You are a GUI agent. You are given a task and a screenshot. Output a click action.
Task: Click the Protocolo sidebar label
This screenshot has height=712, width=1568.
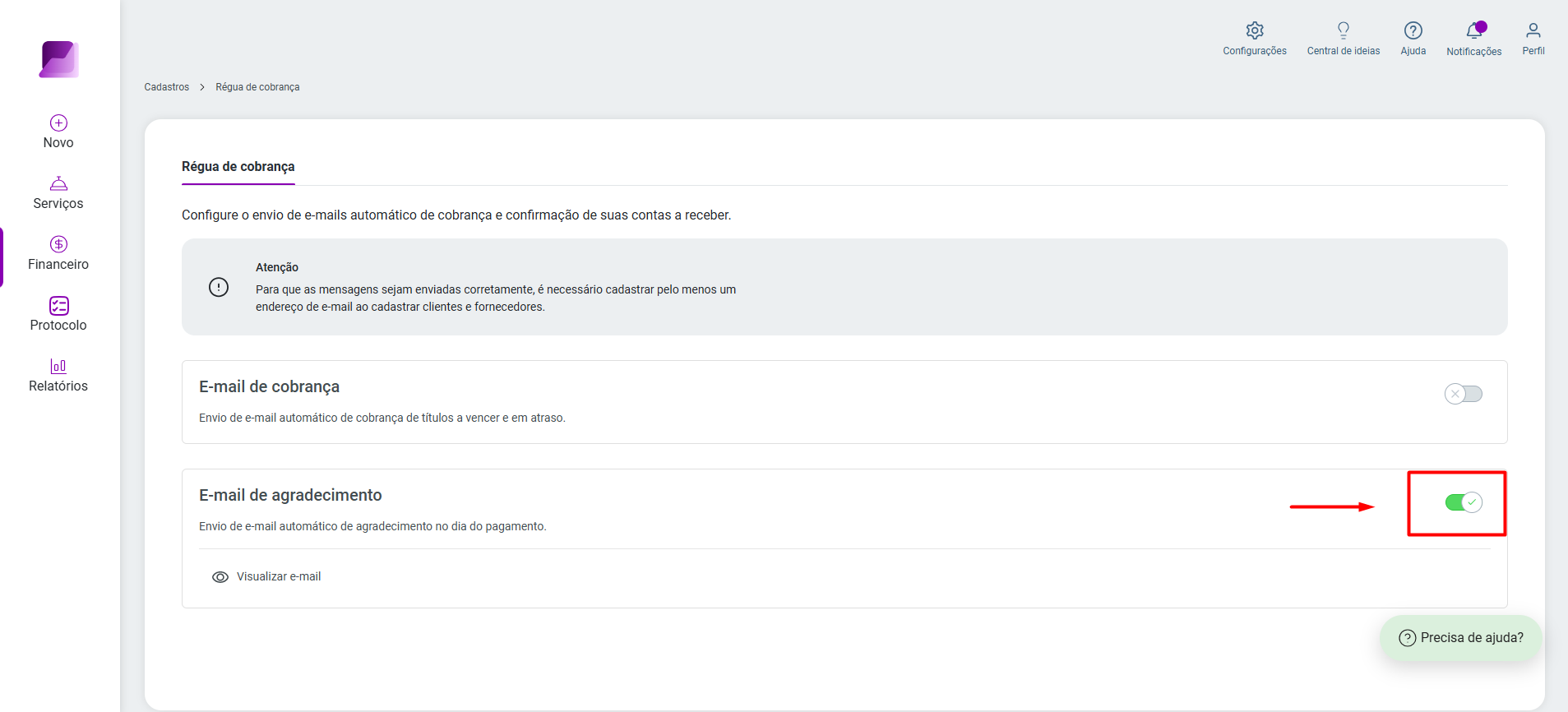coord(58,326)
